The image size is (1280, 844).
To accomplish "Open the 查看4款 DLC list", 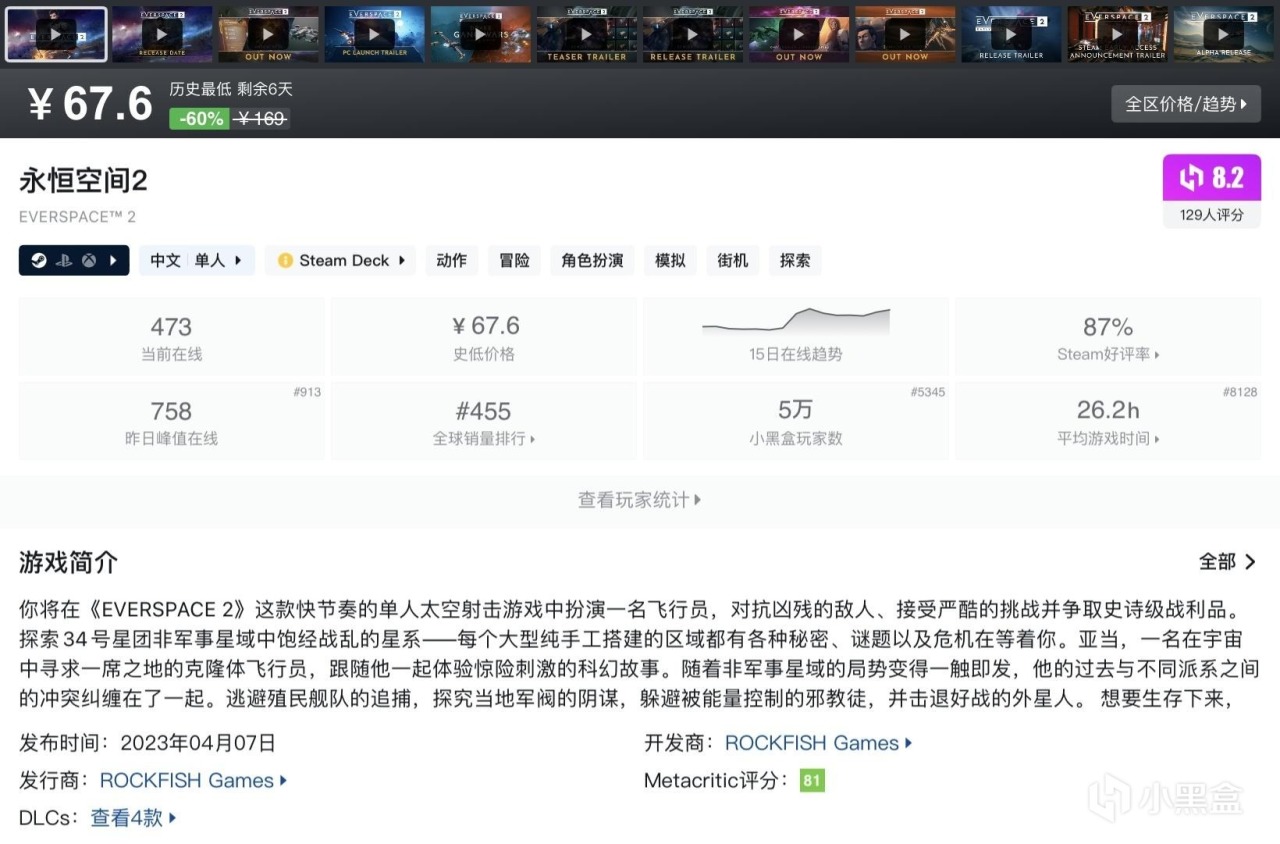I will point(134,817).
